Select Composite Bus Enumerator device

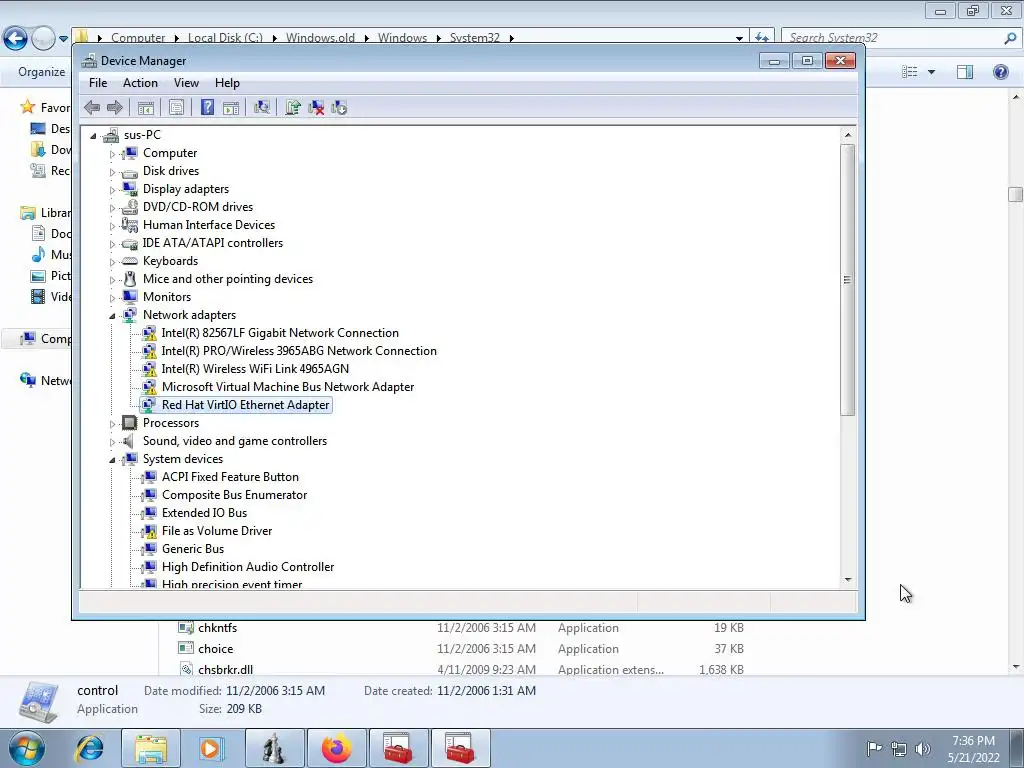tap(234, 495)
